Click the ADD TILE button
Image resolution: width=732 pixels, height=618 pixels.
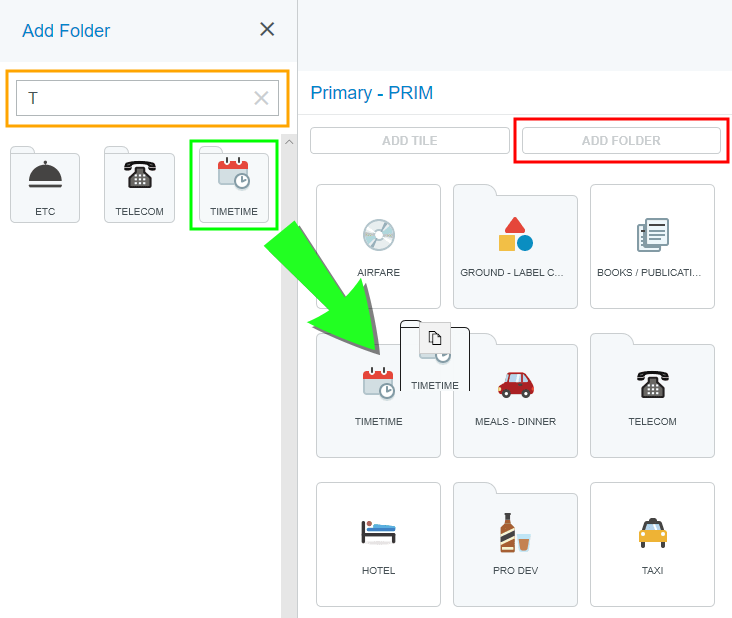pyautogui.click(x=410, y=141)
